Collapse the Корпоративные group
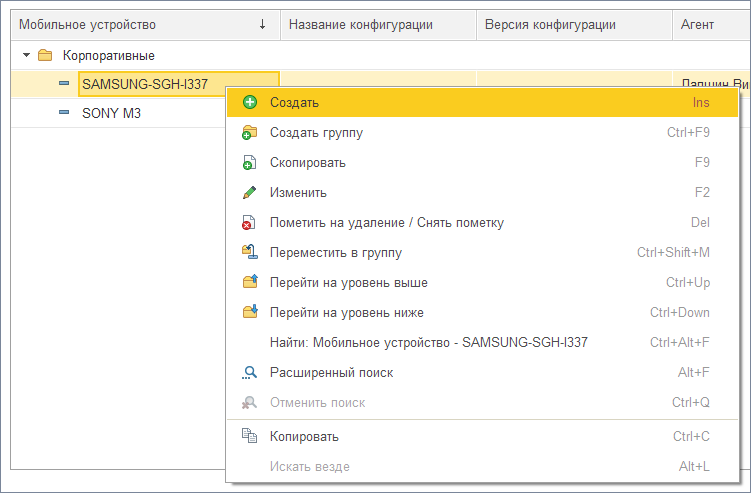This screenshot has height=493, width=751. (x=26, y=56)
